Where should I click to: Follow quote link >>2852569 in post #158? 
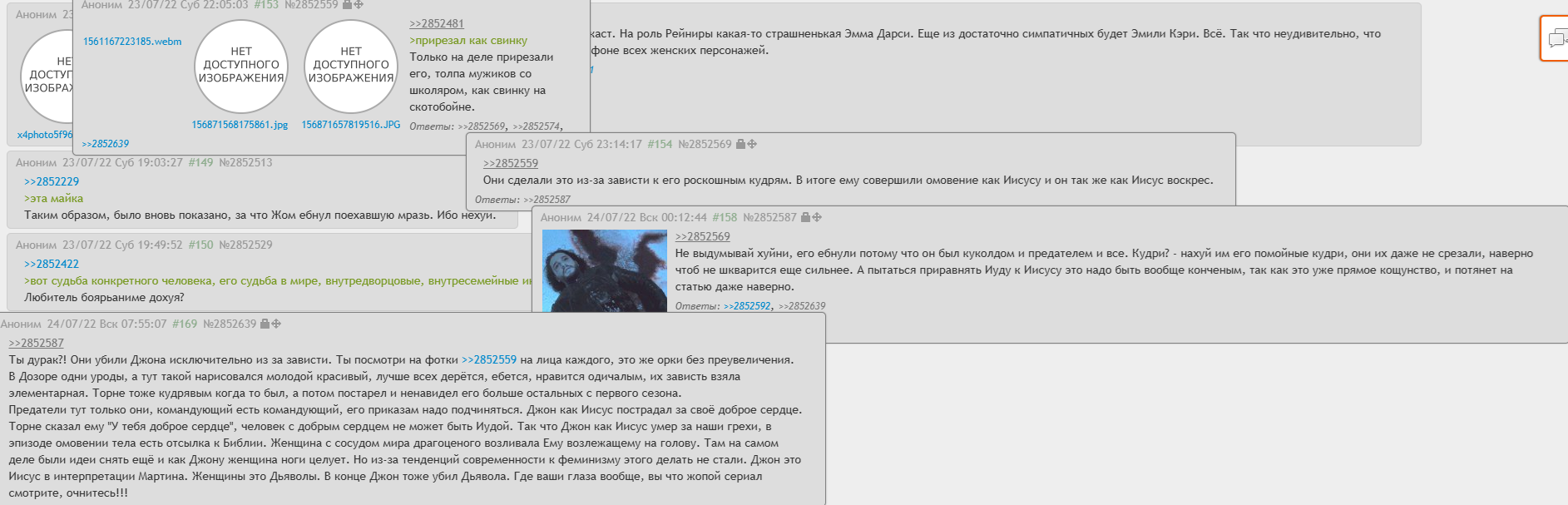pyautogui.click(x=703, y=236)
